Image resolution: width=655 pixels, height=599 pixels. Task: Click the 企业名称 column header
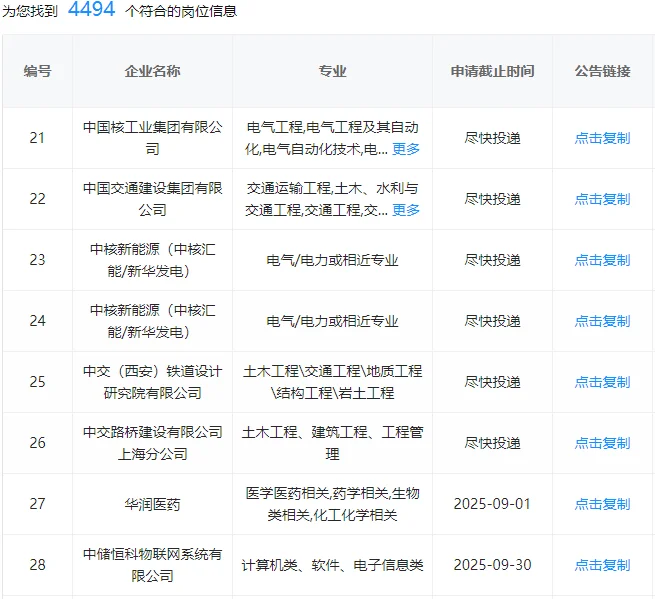coord(152,71)
